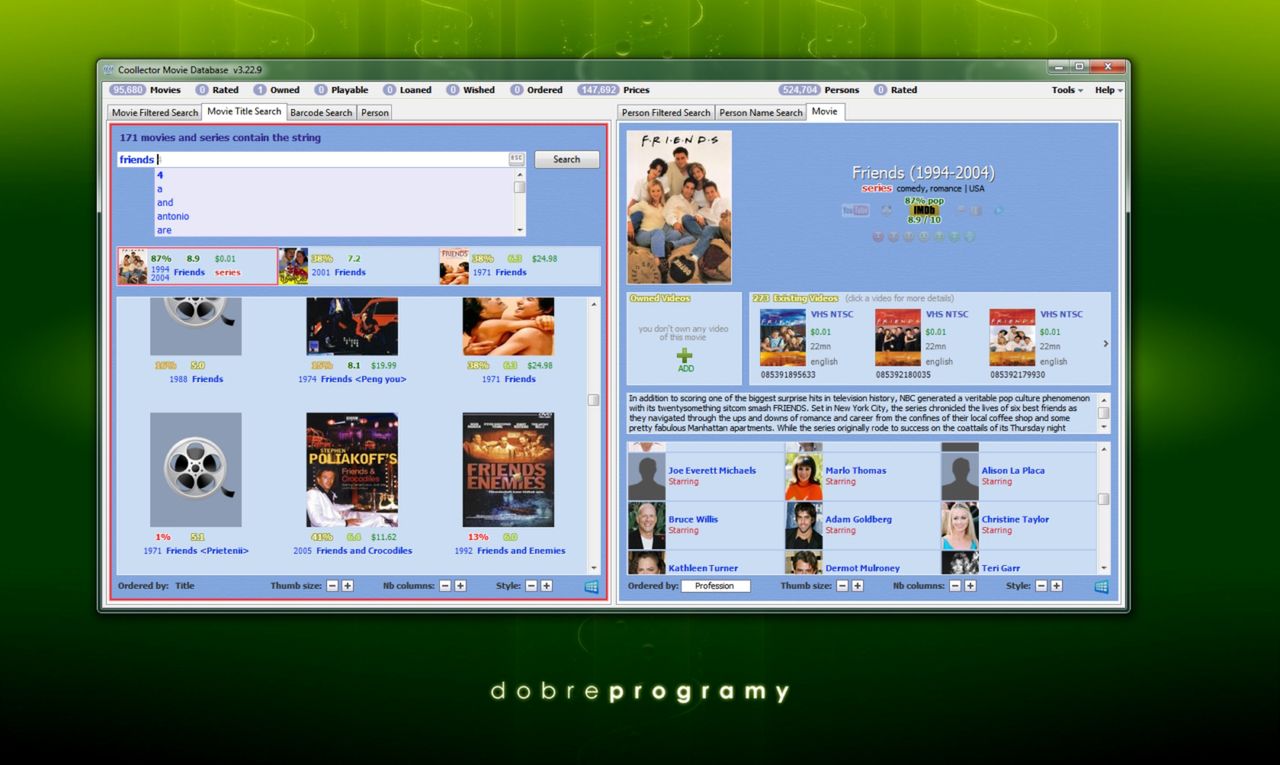1280x765 pixels.
Task: Click the blue play arrow icon beside IMDb
Action: [x=997, y=210]
